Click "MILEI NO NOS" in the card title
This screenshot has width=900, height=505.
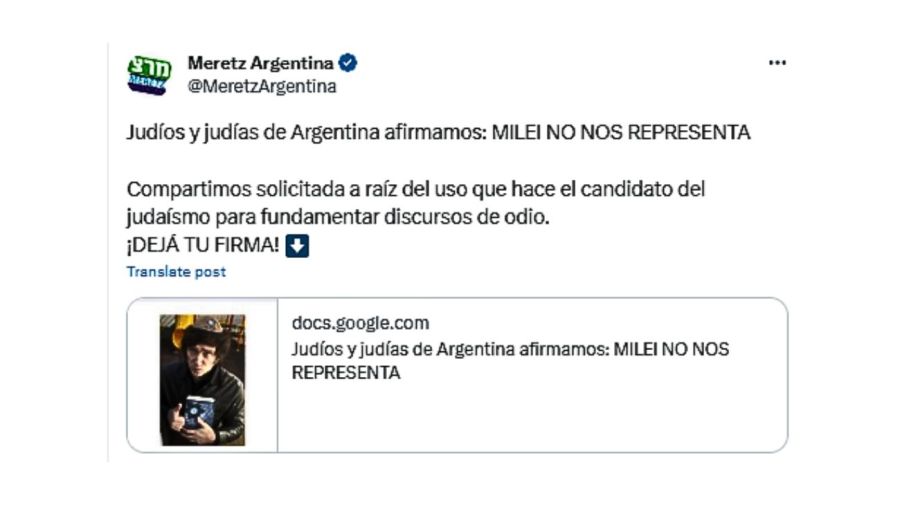coord(670,349)
